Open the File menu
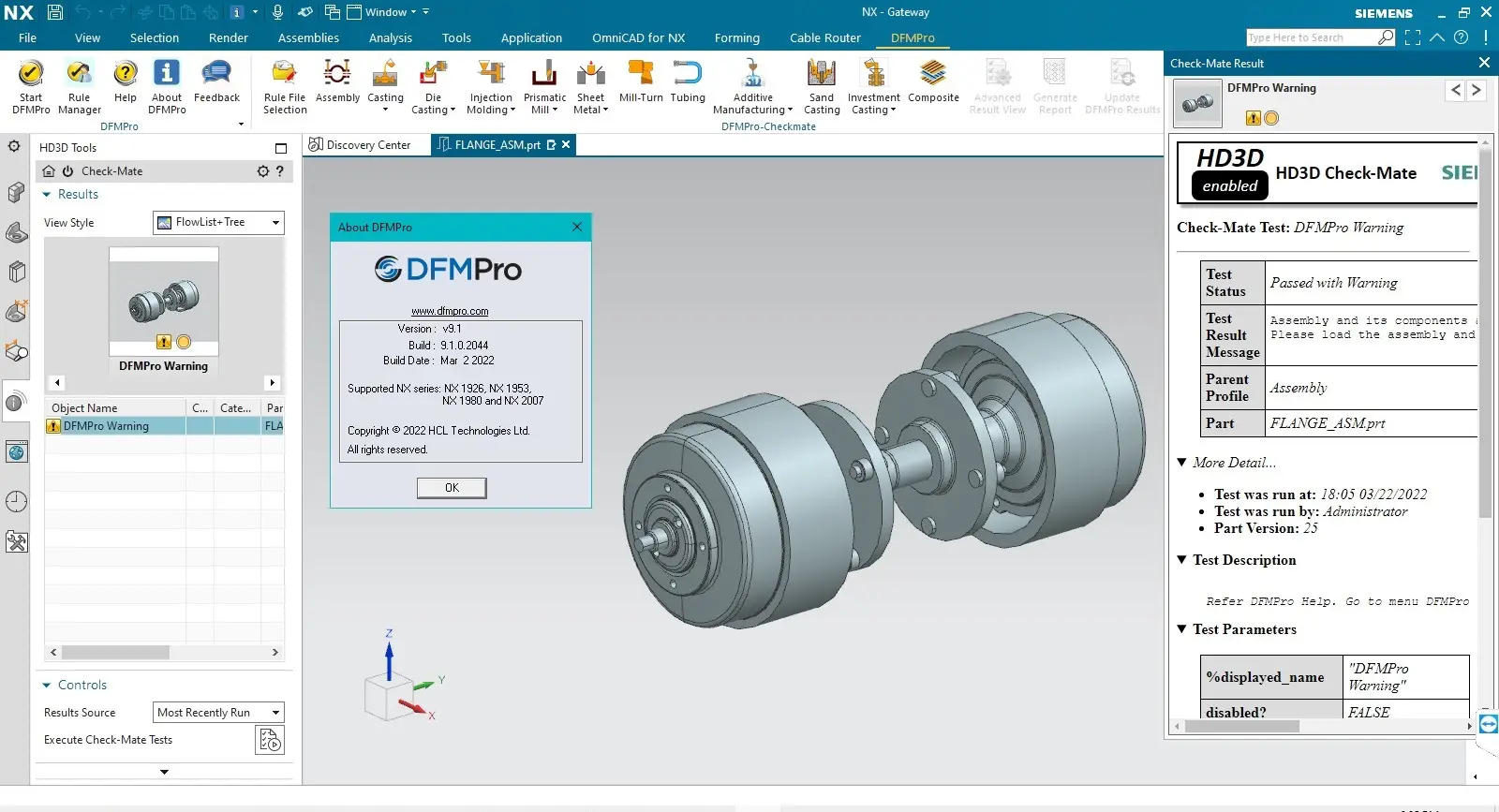The height and width of the screenshot is (812, 1499). point(27,38)
